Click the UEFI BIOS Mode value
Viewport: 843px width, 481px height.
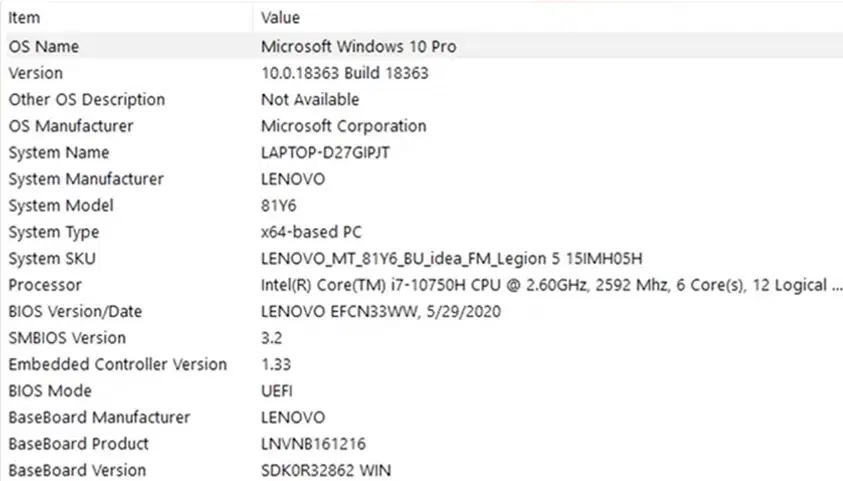coord(277,391)
